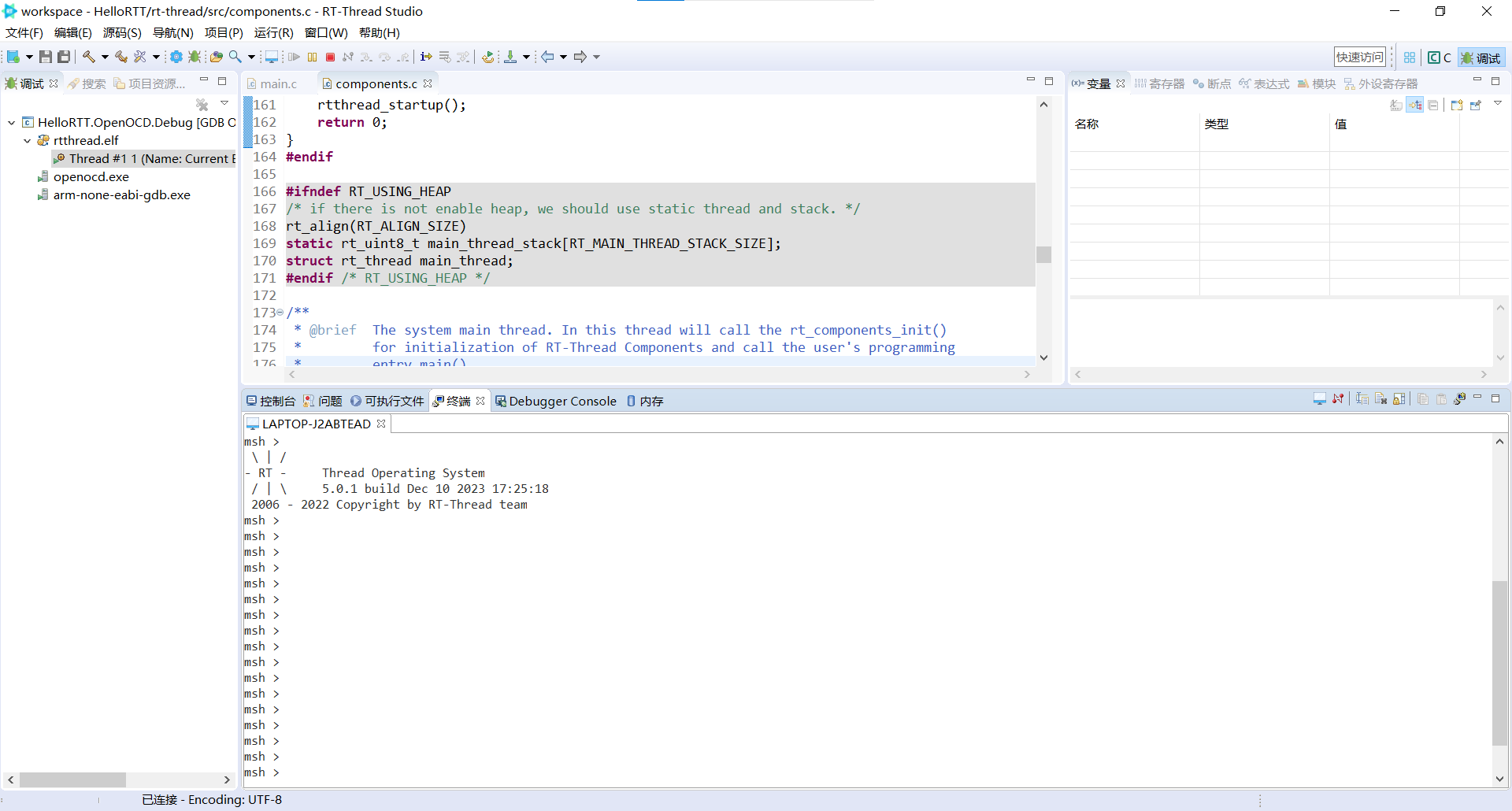Open the 运行(R) menu

[273, 33]
